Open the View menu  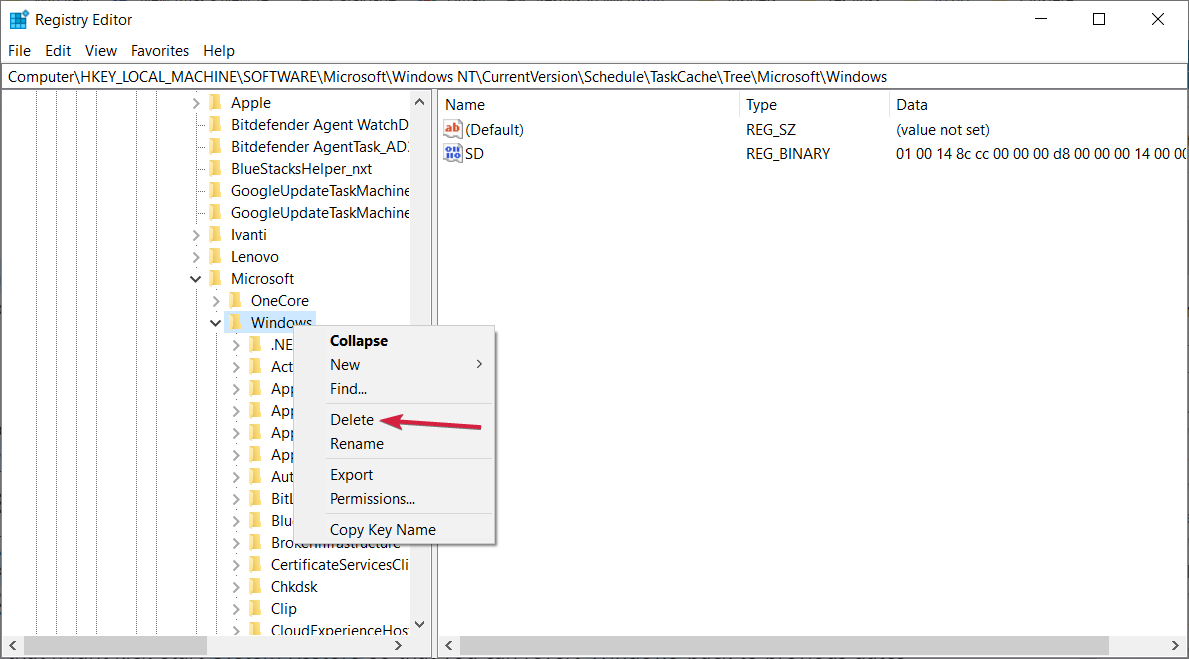pos(101,51)
